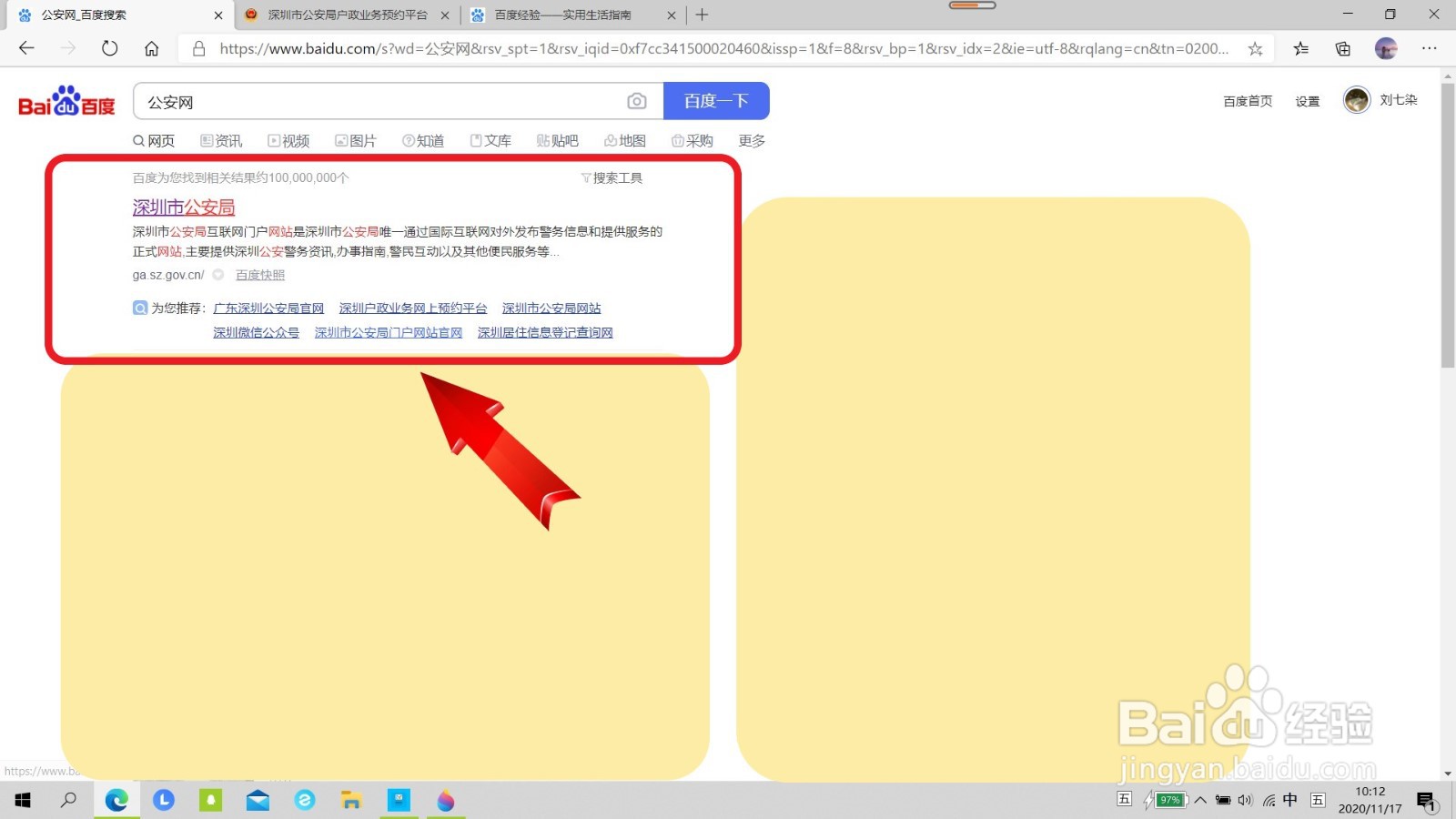Open the Collections panel

coord(1343,49)
